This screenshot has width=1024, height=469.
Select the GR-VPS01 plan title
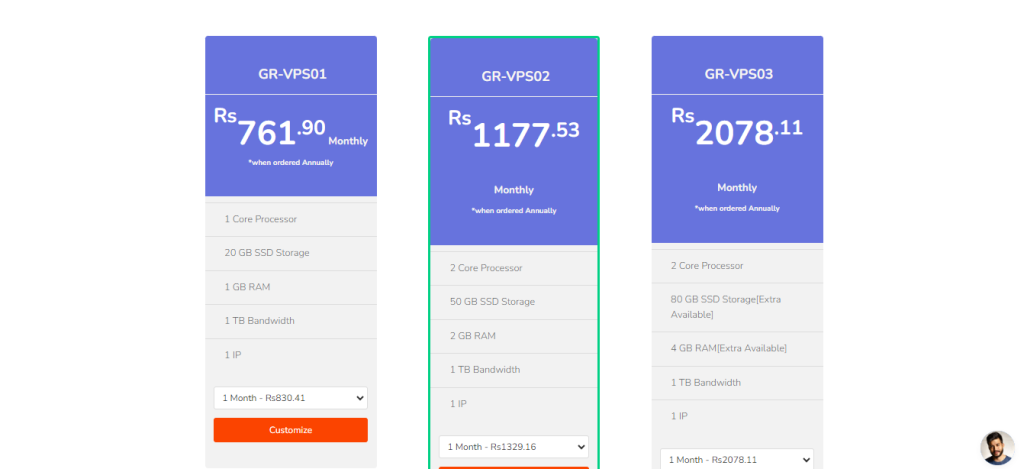tap(291, 73)
